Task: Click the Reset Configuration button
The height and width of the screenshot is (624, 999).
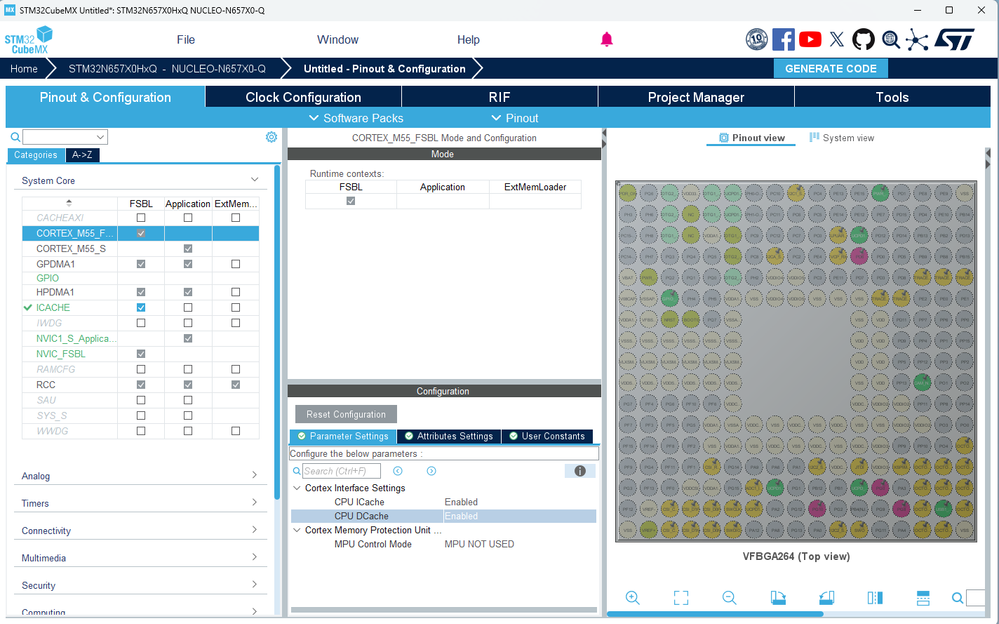Action: (x=346, y=414)
